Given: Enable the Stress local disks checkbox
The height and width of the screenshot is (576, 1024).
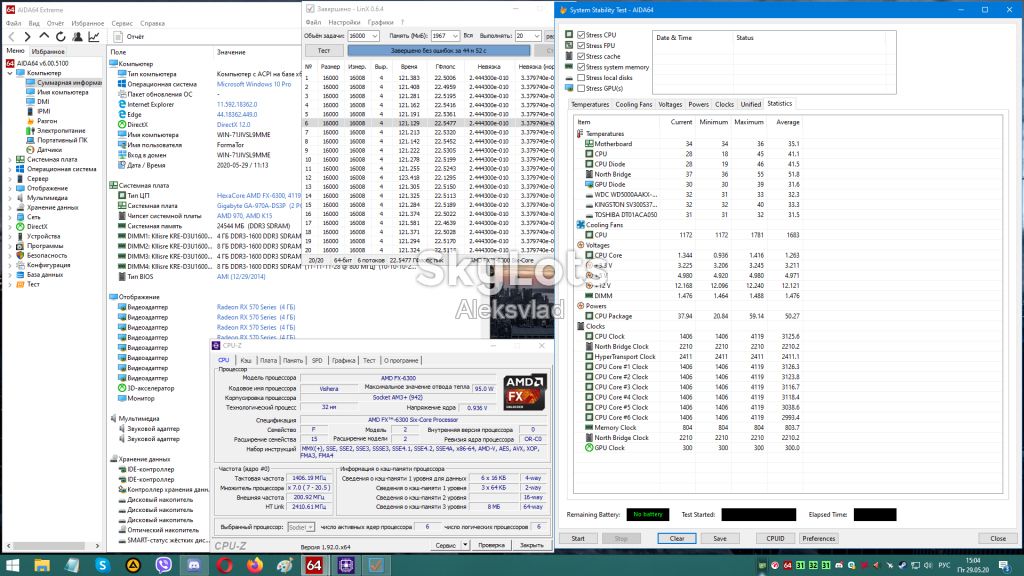Looking at the screenshot, I should pyautogui.click(x=581, y=78).
